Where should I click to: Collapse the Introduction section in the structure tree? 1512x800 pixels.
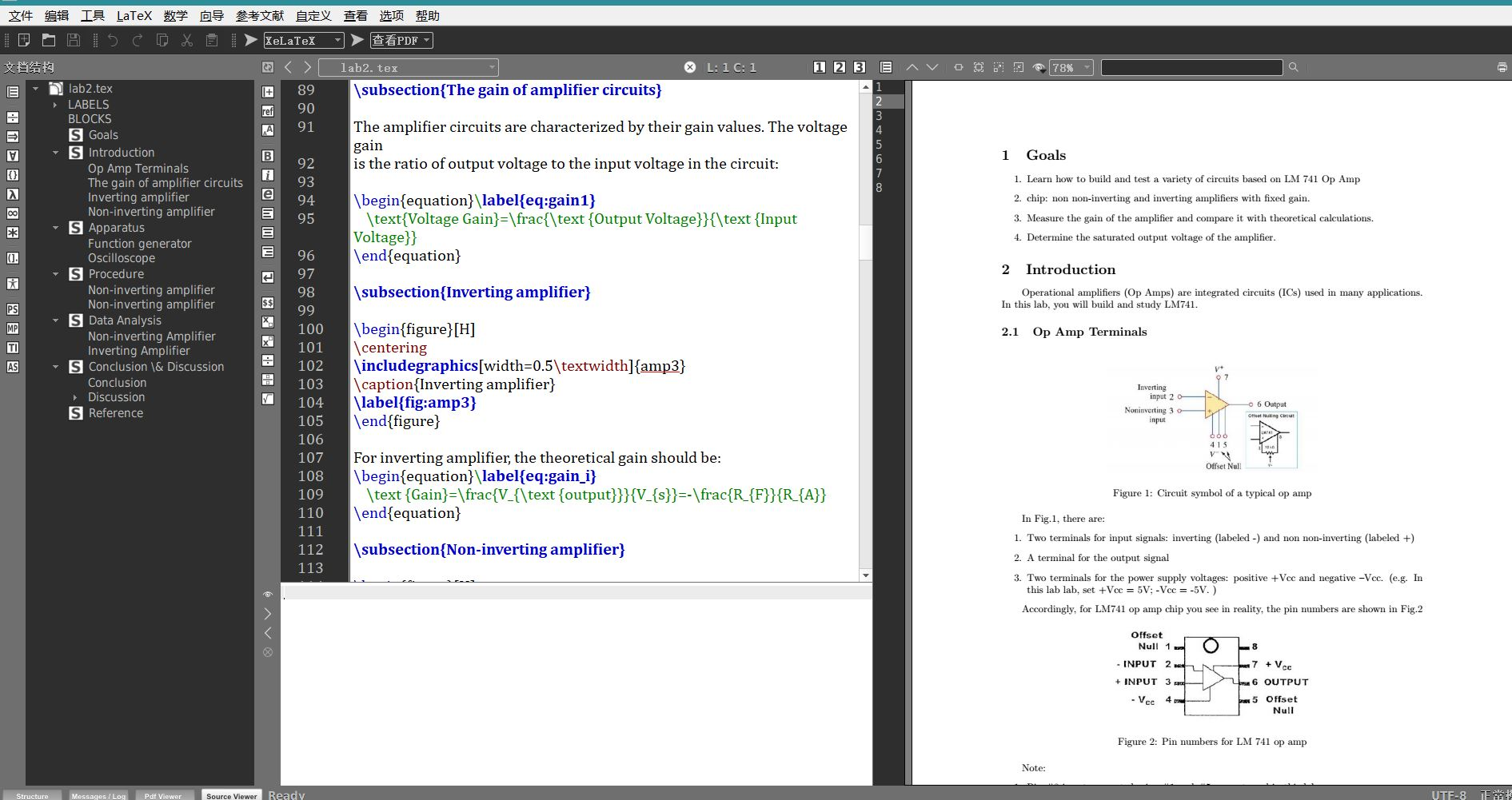point(56,152)
